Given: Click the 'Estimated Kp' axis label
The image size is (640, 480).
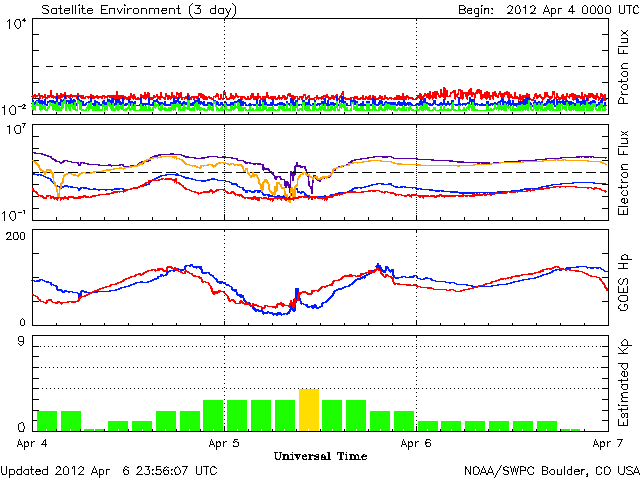Looking at the screenshot, I should [x=623, y=383].
